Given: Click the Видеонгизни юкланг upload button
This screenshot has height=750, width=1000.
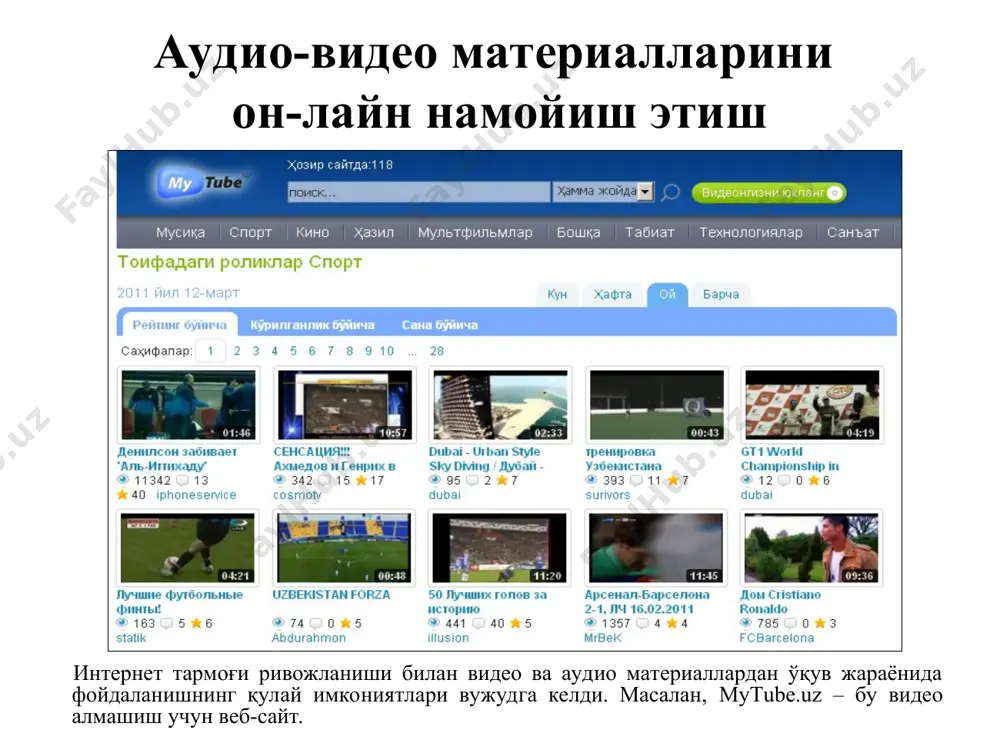Looking at the screenshot, I should [x=769, y=193].
